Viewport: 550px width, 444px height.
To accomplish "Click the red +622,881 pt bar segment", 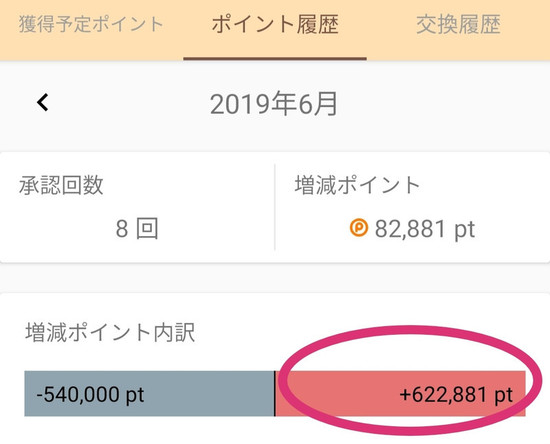I will point(400,393).
